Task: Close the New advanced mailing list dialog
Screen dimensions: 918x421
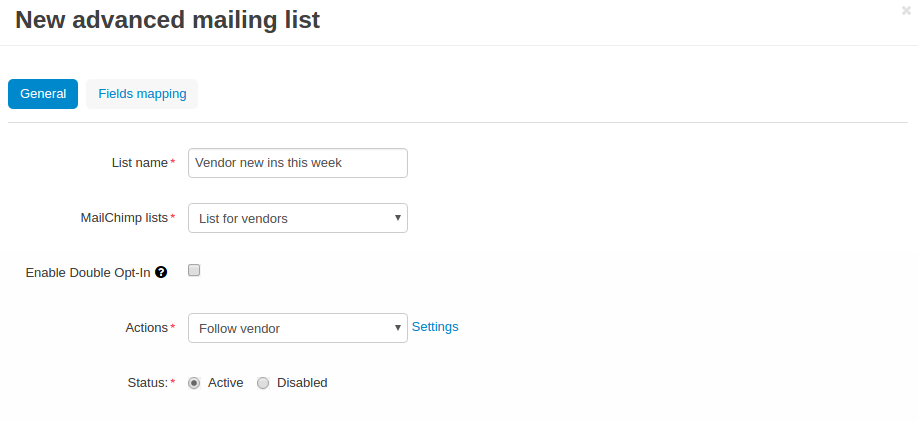Action: point(906,10)
